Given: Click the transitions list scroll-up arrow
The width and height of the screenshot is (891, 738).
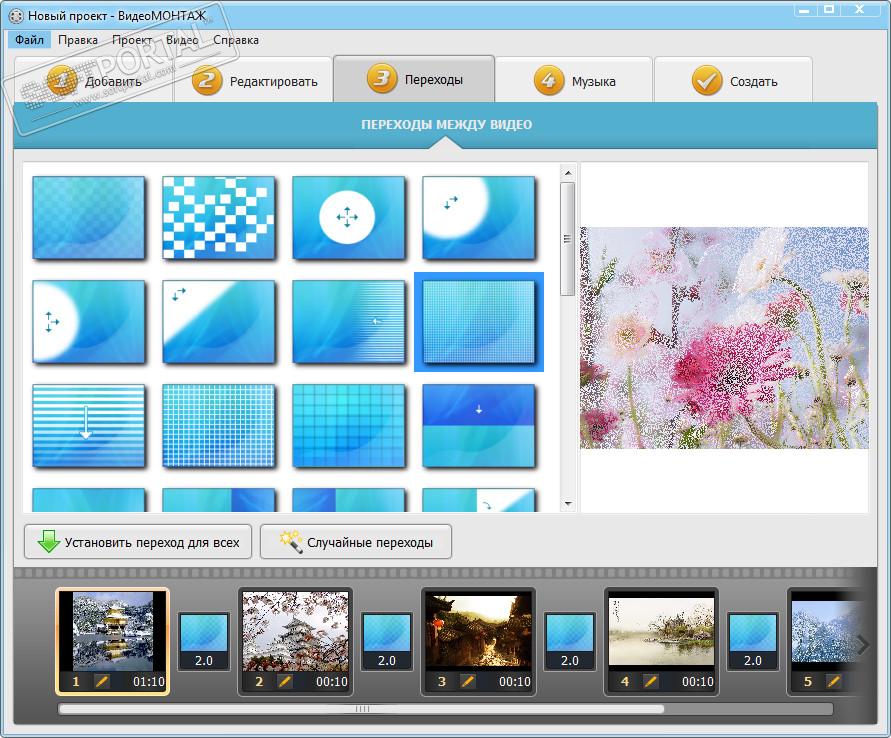Looking at the screenshot, I should coord(568,172).
